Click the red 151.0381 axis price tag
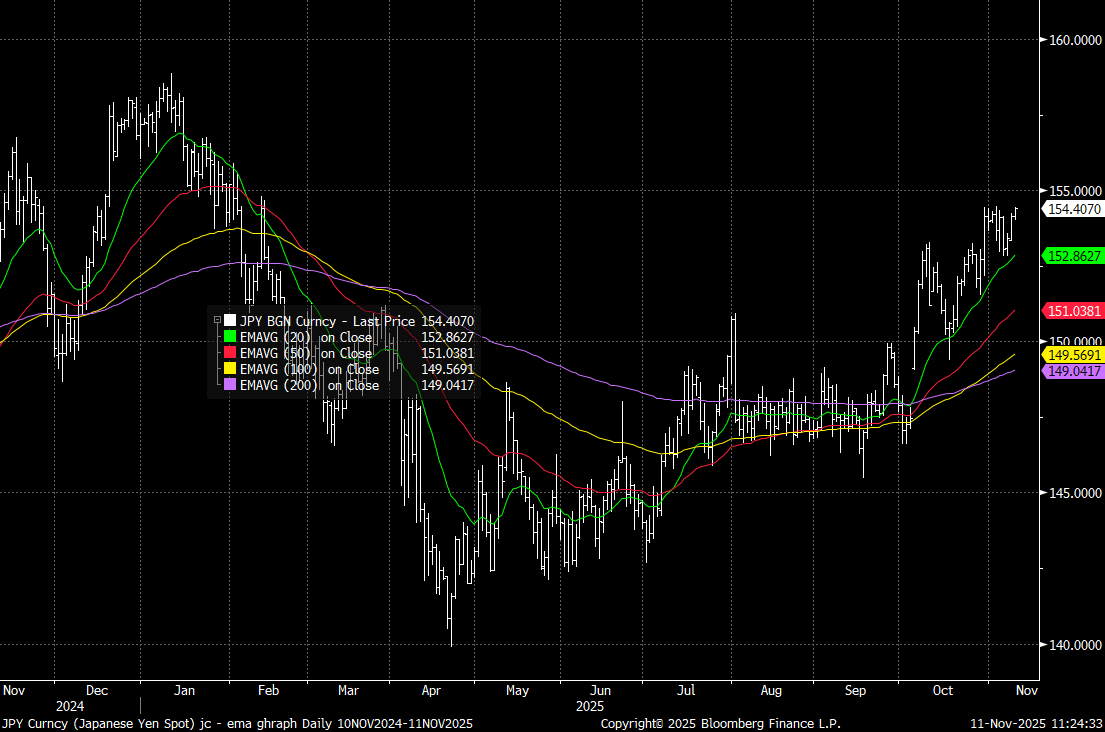The height and width of the screenshot is (732, 1105). pyautogui.click(x=1074, y=311)
